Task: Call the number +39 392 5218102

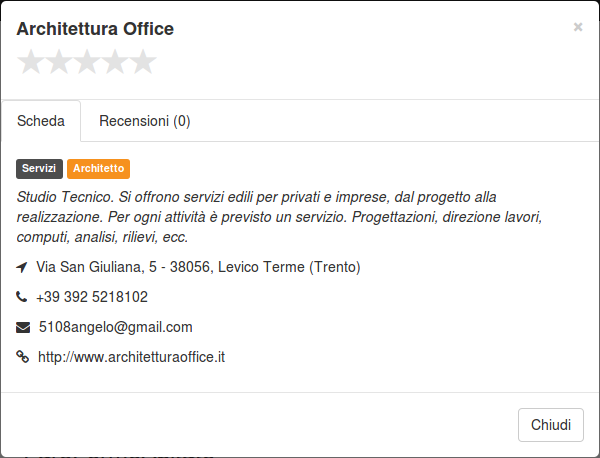Action: (92, 297)
